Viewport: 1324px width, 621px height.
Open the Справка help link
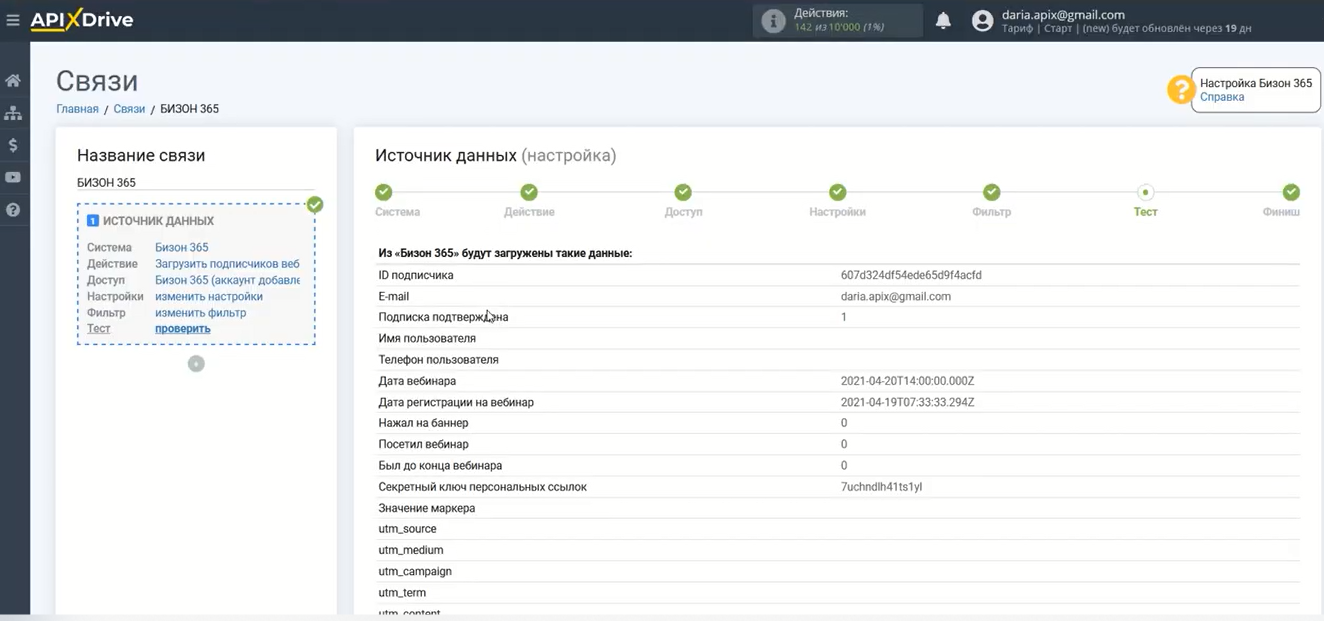[1222, 97]
